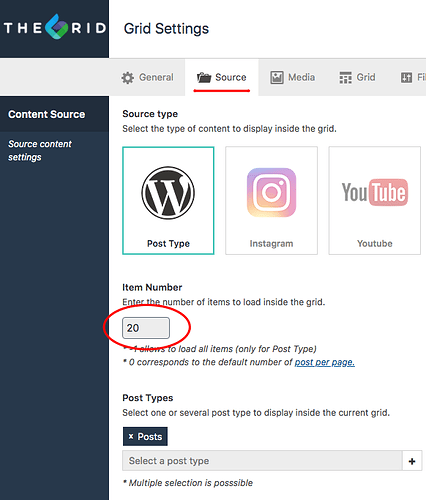Select the WordPress Post Type source
The image size is (426, 500).
[168, 201]
